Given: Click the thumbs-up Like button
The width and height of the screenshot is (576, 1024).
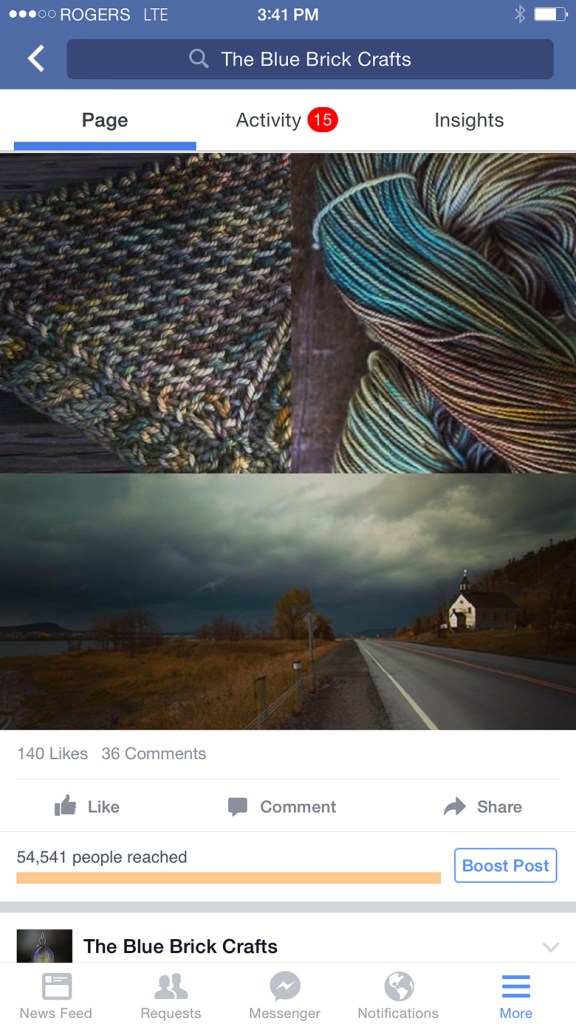Looking at the screenshot, I should tap(87, 807).
